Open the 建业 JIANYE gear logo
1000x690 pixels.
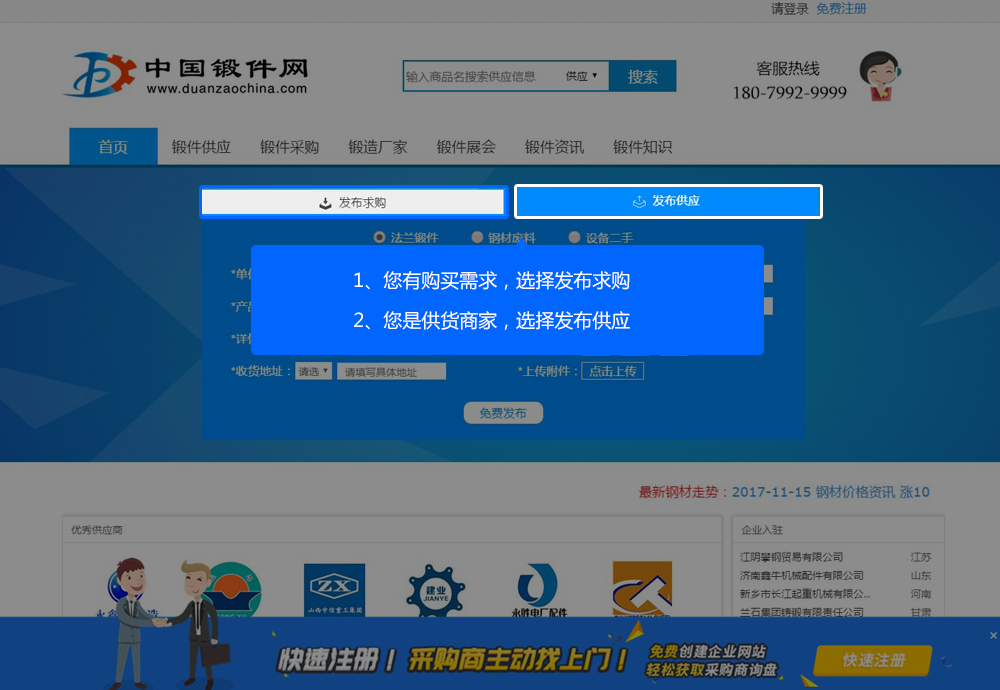435,592
